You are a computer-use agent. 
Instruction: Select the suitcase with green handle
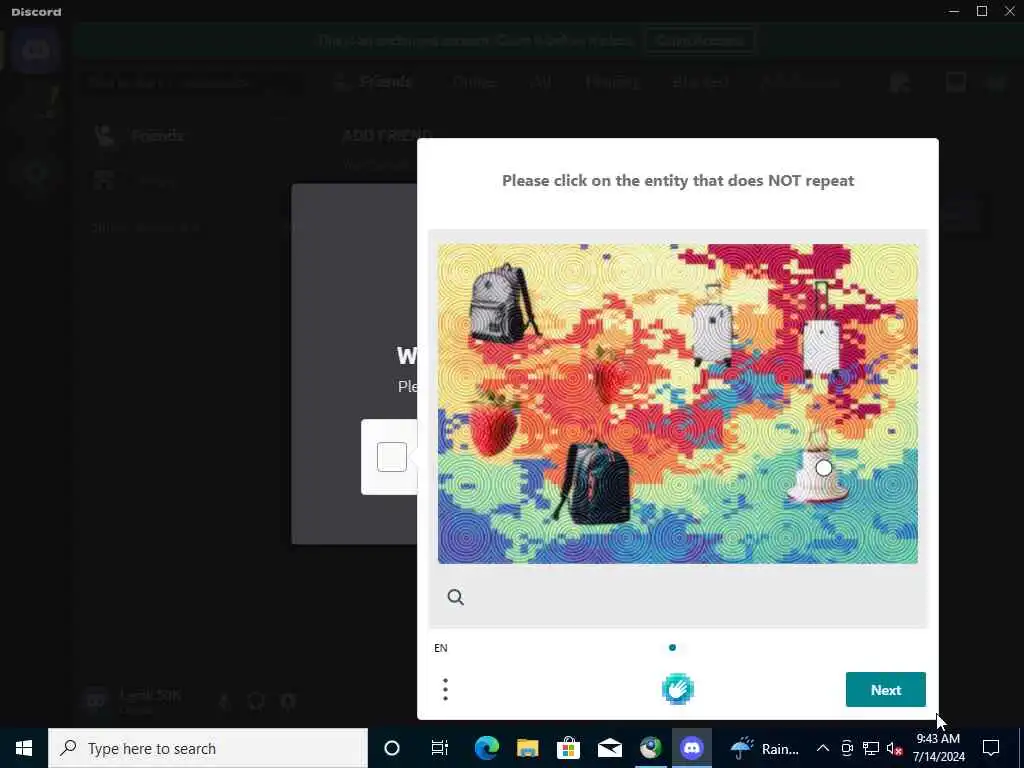[820, 332]
